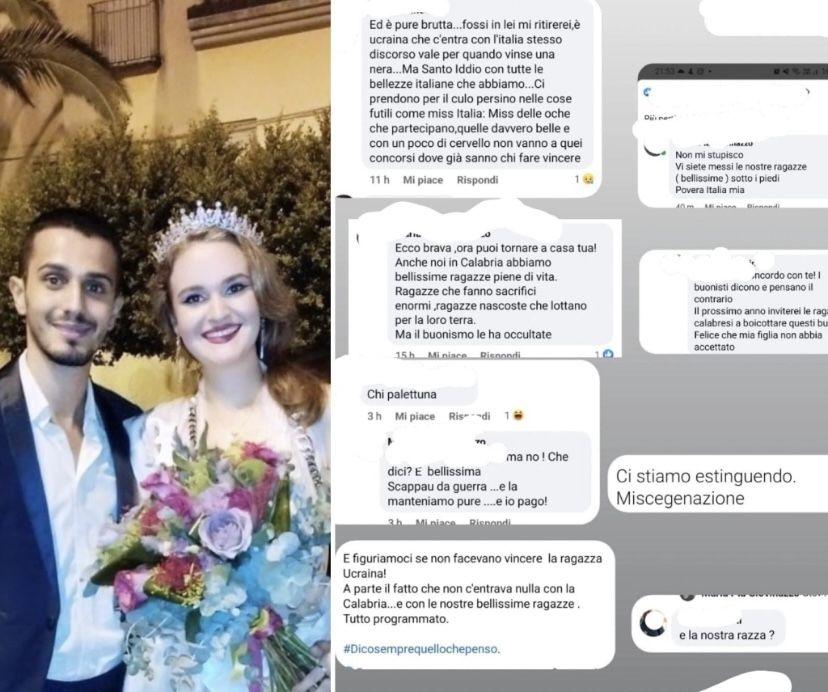The height and width of the screenshot is (692, 828).
Task: Click the '11 h' timestamp on first comment
Action: [x=380, y=180]
